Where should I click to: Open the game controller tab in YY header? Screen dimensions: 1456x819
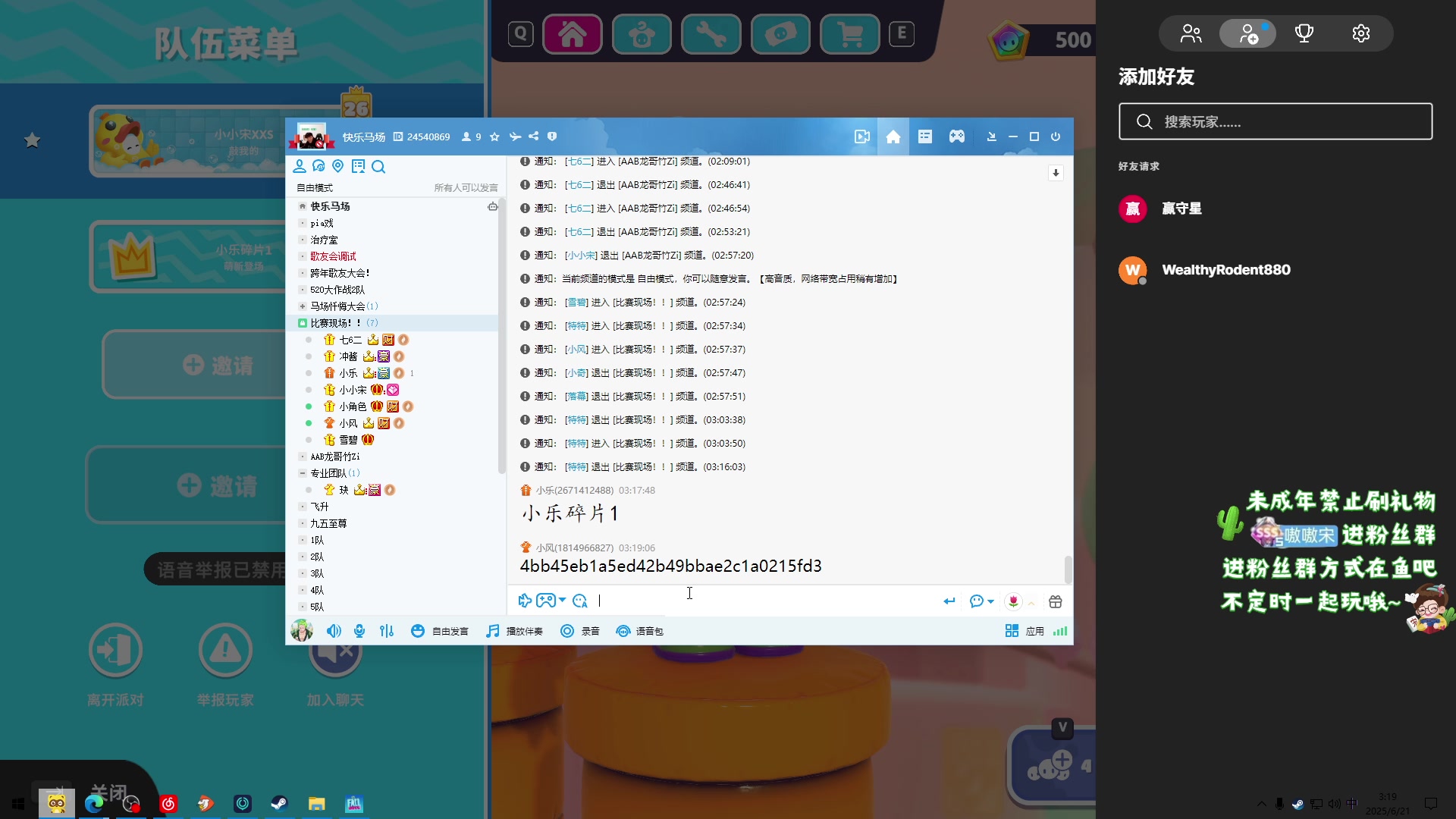pos(957,136)
